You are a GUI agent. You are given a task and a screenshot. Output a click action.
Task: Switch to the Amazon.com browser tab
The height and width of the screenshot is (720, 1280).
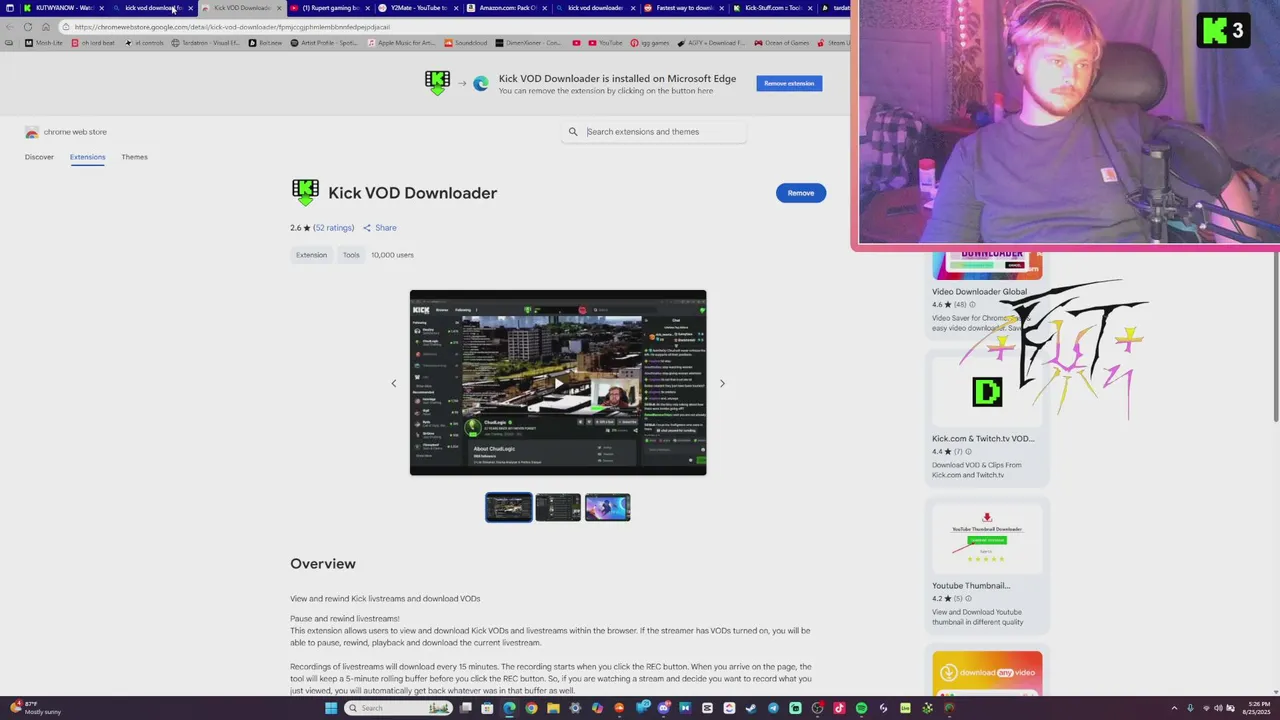pos(508,8)
